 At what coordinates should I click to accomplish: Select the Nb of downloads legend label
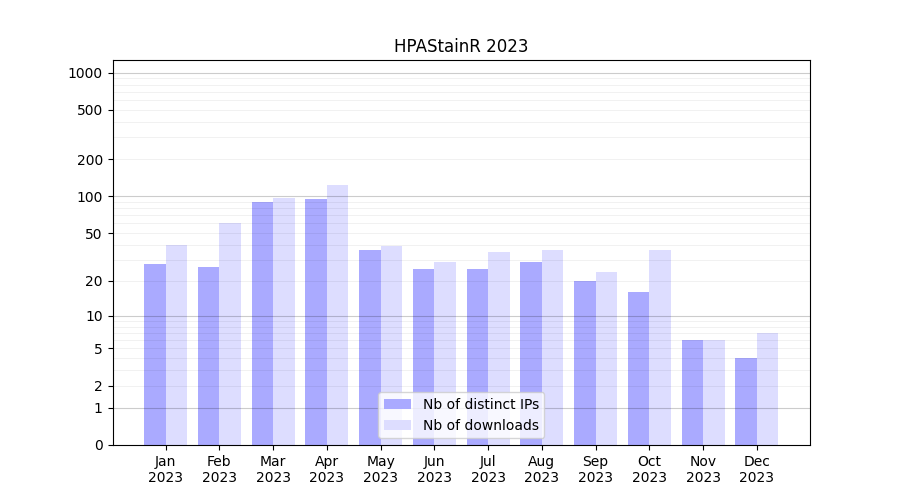[x=480, y=425]
